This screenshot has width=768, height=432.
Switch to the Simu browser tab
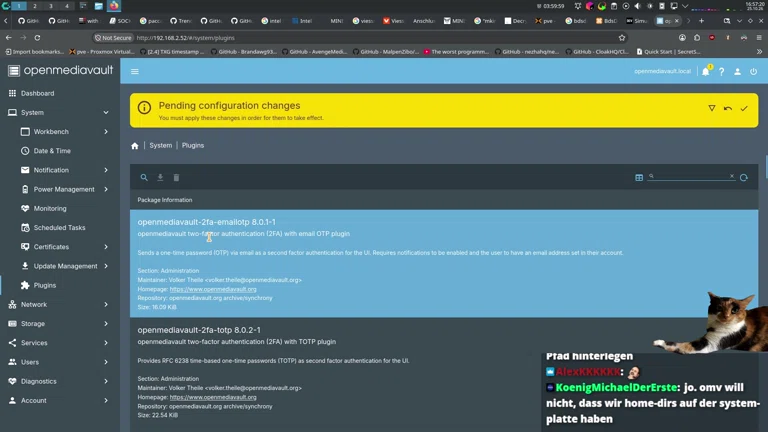pos(637,21)
